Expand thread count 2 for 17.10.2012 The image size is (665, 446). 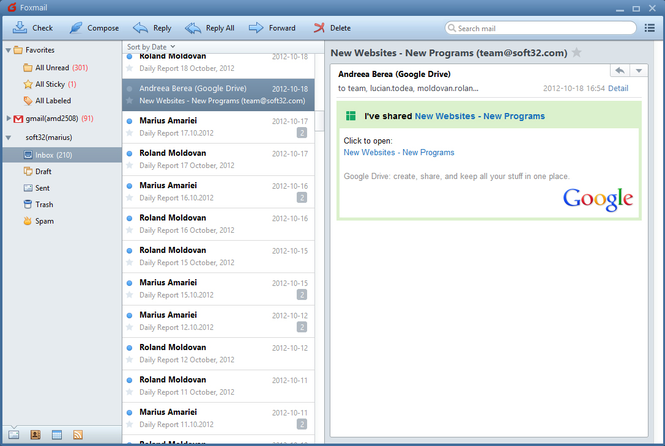coord(302,133)
